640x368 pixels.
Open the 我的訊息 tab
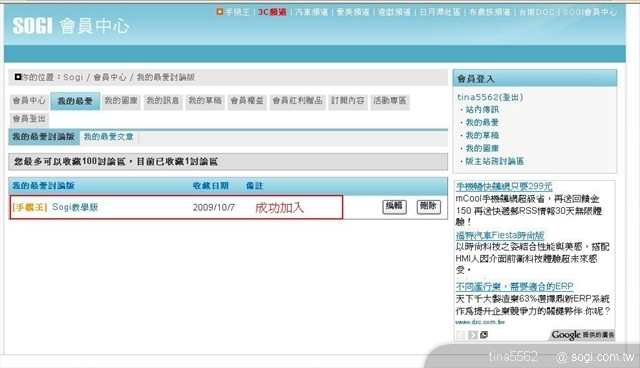point(163,101)
